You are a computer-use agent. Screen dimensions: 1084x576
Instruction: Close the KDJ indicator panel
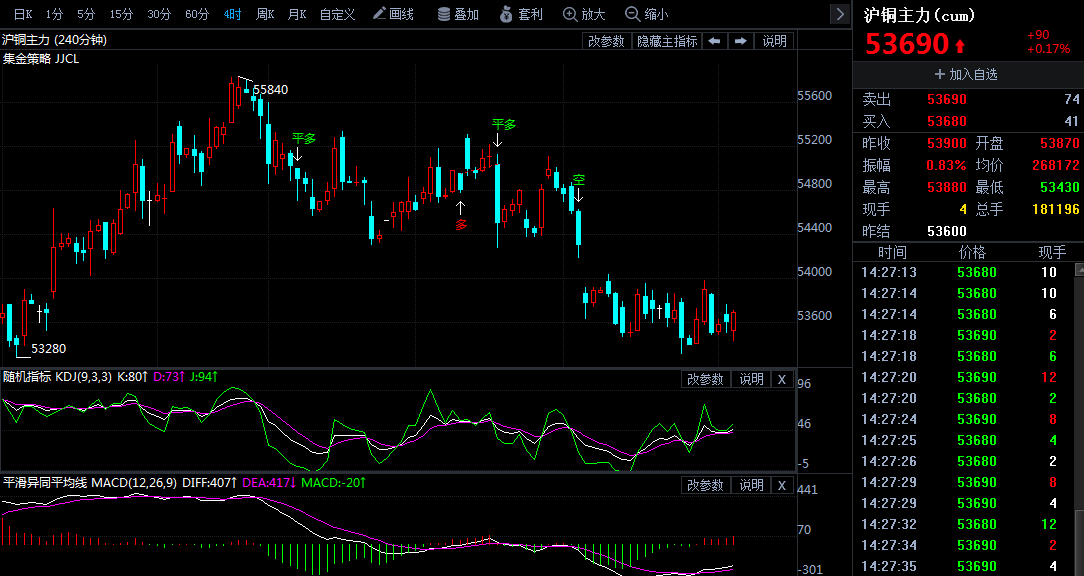pyautogui.click(x=782, y=379)
